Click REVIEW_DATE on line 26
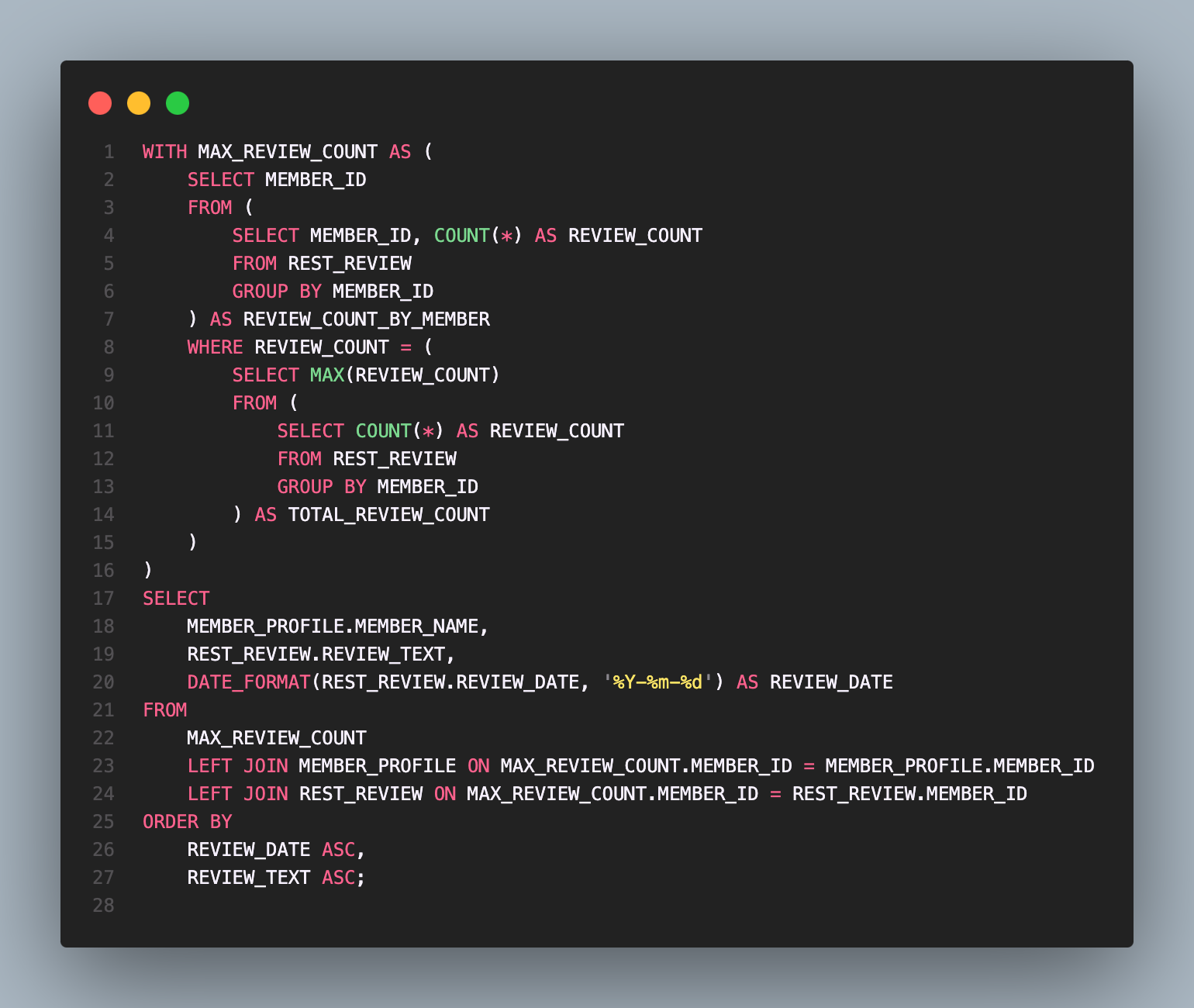 coord(249,850)
